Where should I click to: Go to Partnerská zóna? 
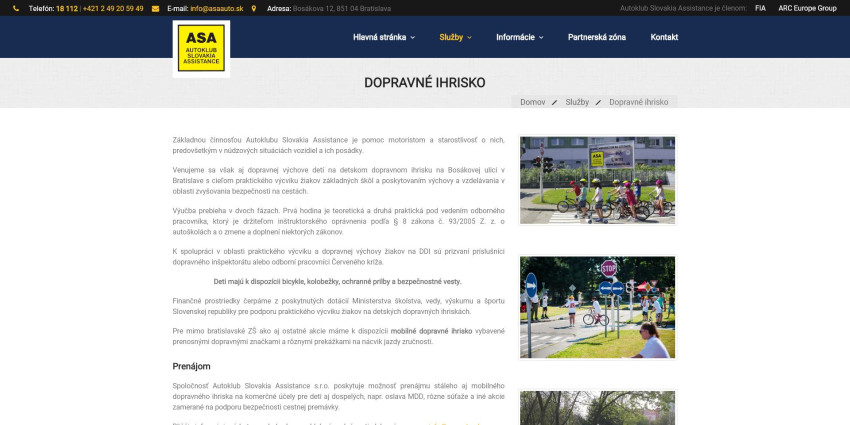pos(597,37)
